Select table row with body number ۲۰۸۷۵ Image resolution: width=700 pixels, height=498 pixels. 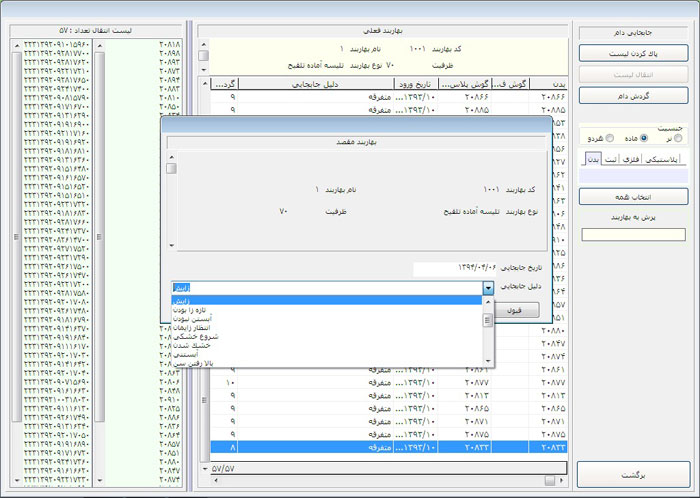click(389, 435)
